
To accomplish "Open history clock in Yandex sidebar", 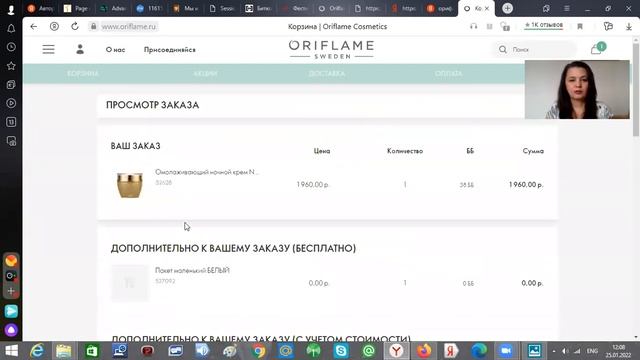I will coord(11,47).
